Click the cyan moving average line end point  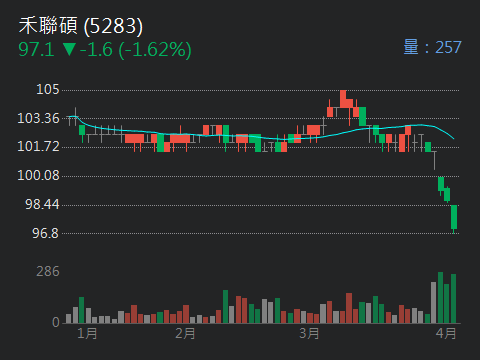[x=454, y=138]
